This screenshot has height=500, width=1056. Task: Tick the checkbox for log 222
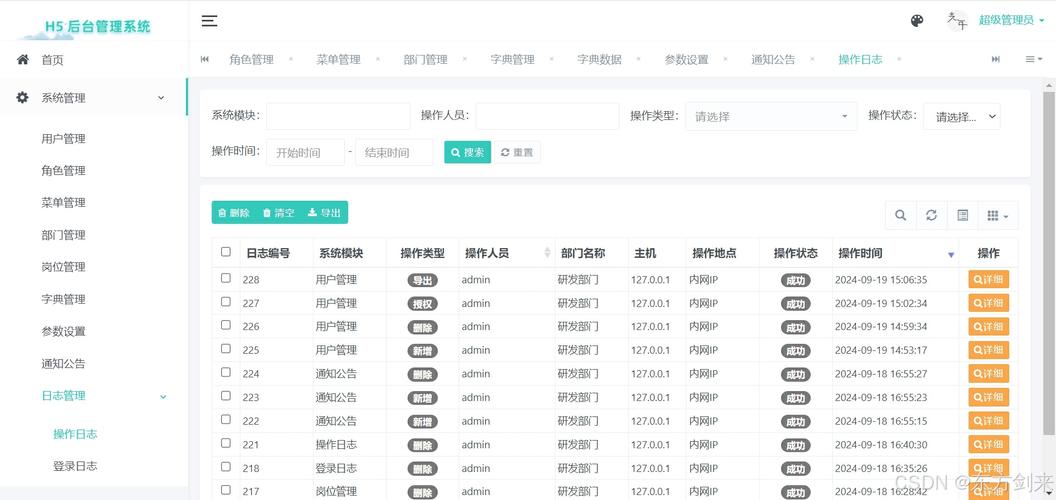[x=226, y=419]
